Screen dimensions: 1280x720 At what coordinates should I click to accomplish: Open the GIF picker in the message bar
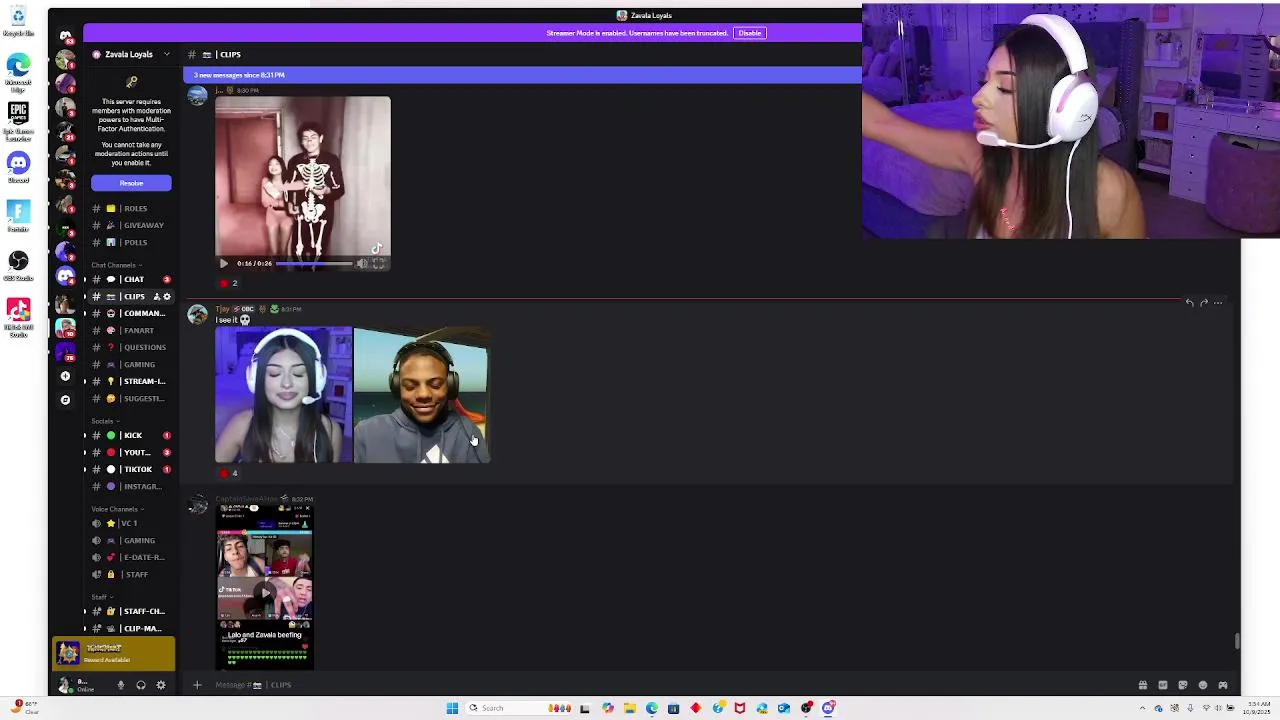pos(1163,685)
